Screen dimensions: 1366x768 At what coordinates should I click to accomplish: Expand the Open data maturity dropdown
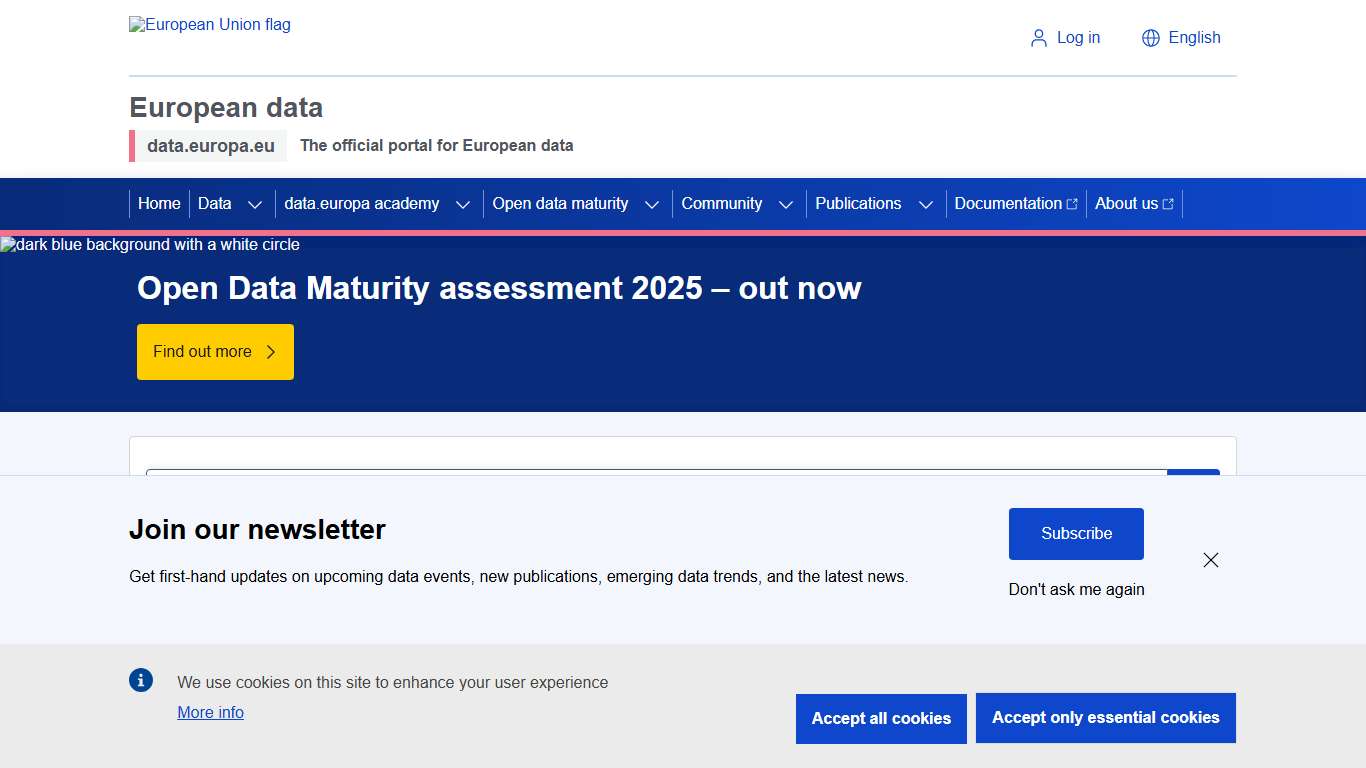click(x=652, y=204)
